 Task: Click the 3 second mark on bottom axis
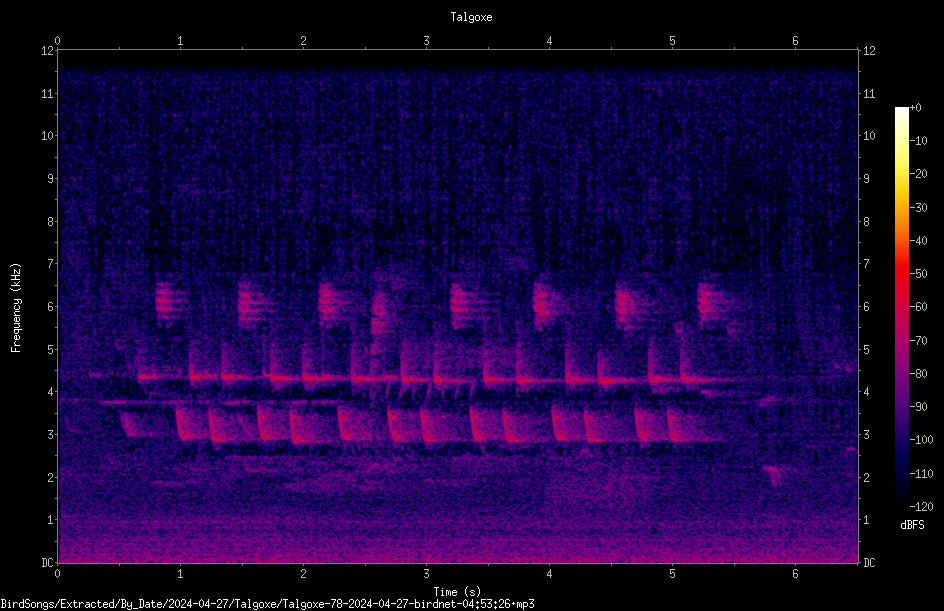click(x=426, y=574)
